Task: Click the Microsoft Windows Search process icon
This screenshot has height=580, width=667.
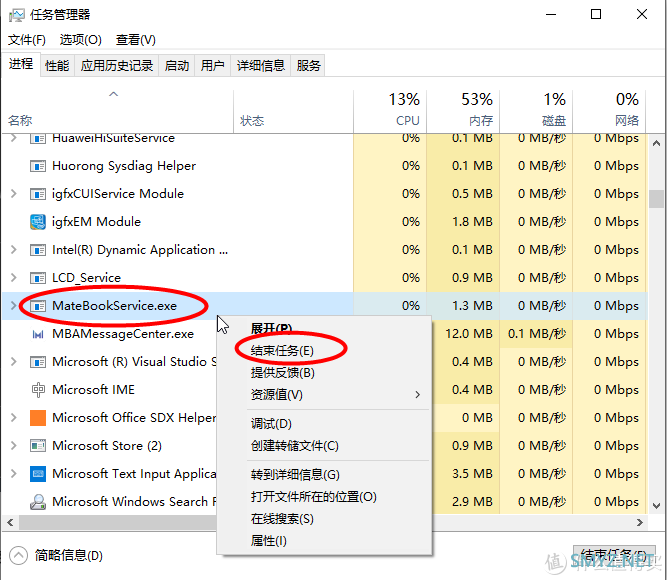Action: tap(38, 502)
